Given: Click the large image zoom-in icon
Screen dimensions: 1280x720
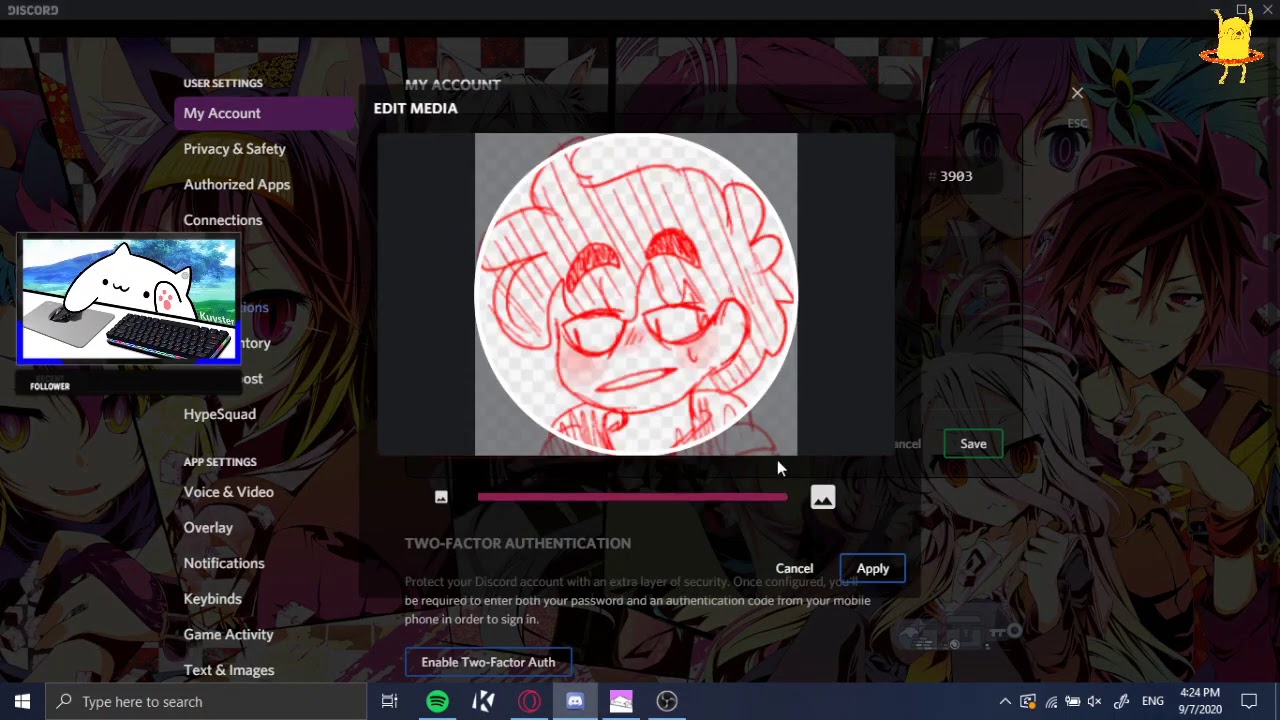Looking at the screenshot, I should (822, 497).
